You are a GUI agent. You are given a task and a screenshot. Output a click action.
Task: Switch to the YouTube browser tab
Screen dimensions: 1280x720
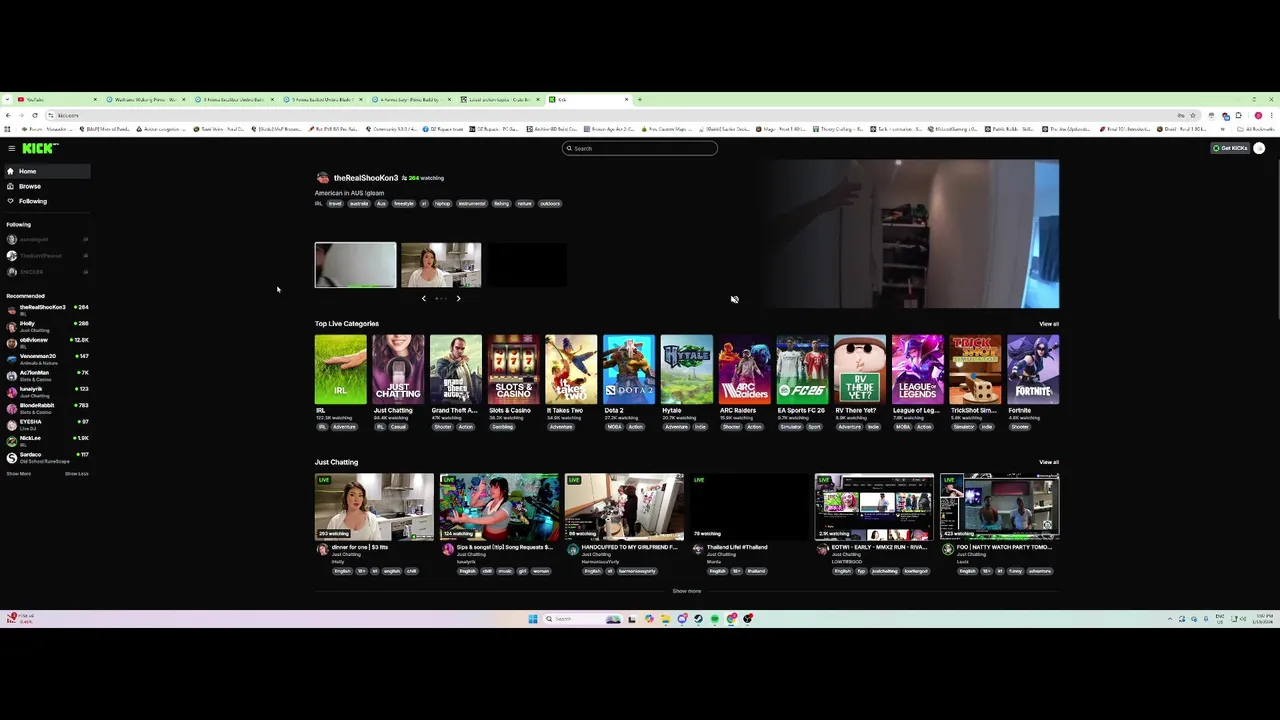[58, 99]
